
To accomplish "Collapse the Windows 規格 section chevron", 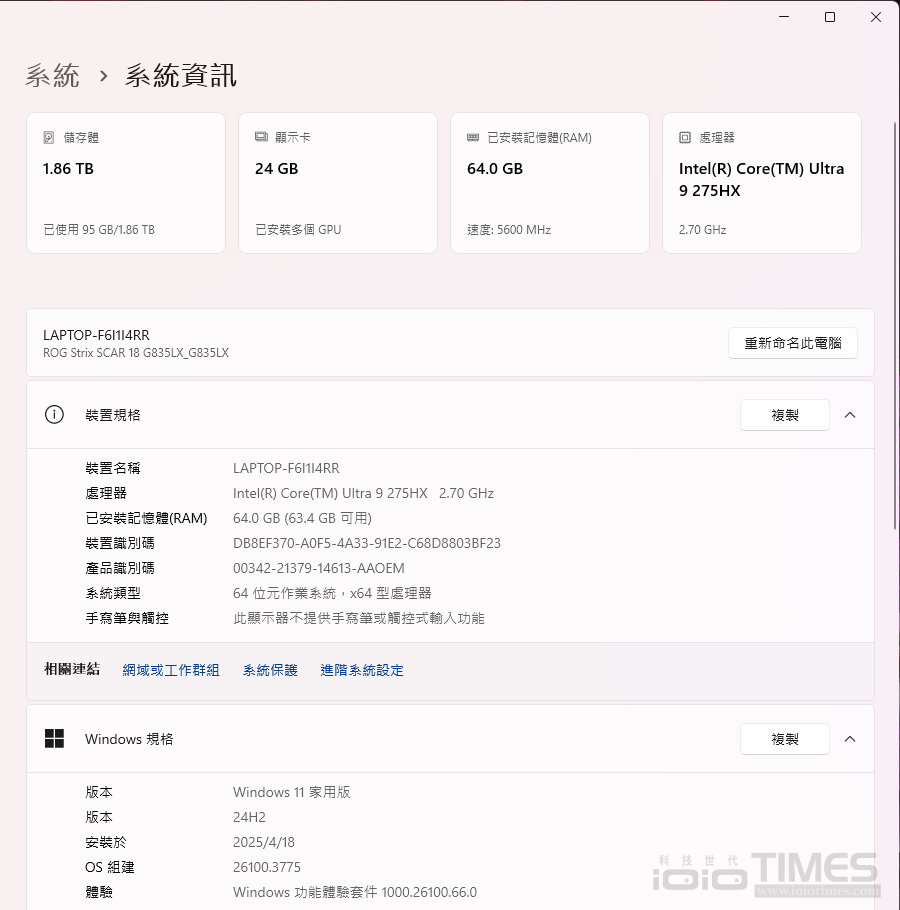I will [850, 739].
